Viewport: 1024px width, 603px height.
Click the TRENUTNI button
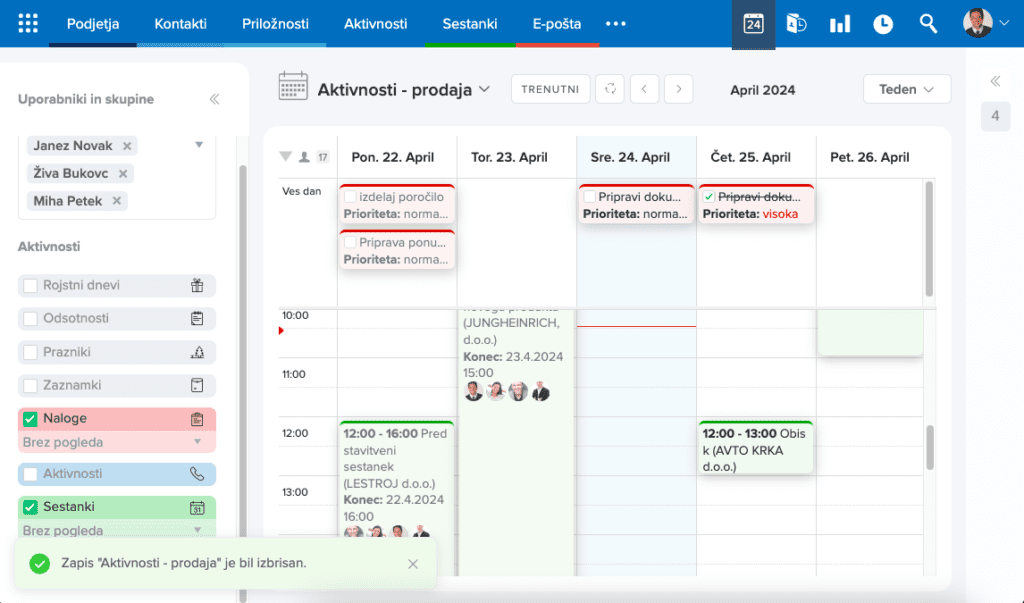tap(550, 89)
